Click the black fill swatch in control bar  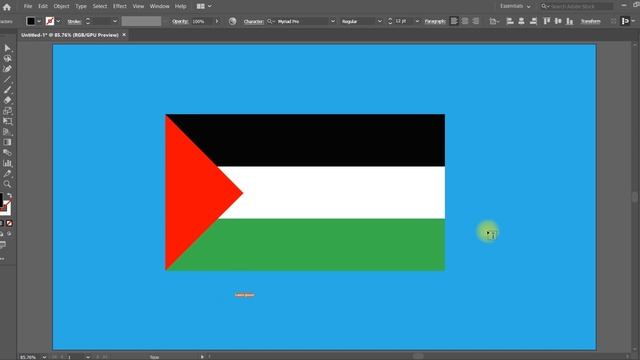point(31,21)
